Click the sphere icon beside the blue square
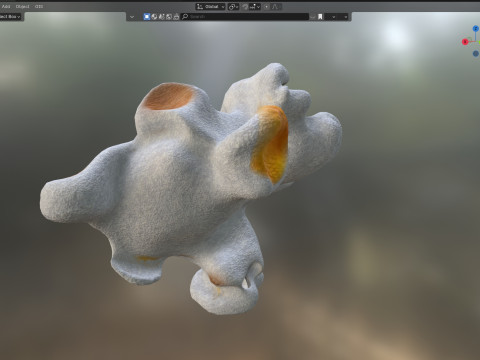This screenshot has width=480, height=360. click(154, 17)
